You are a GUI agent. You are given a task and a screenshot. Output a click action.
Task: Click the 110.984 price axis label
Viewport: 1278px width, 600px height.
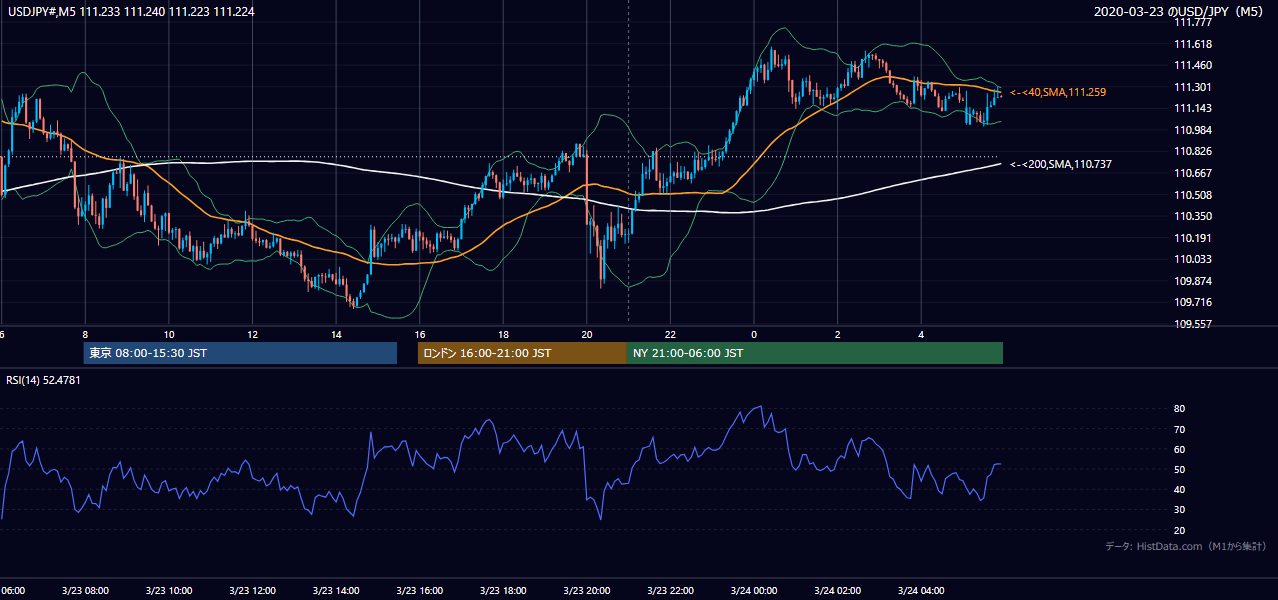pyautogui.click(x=1193, y=130)
